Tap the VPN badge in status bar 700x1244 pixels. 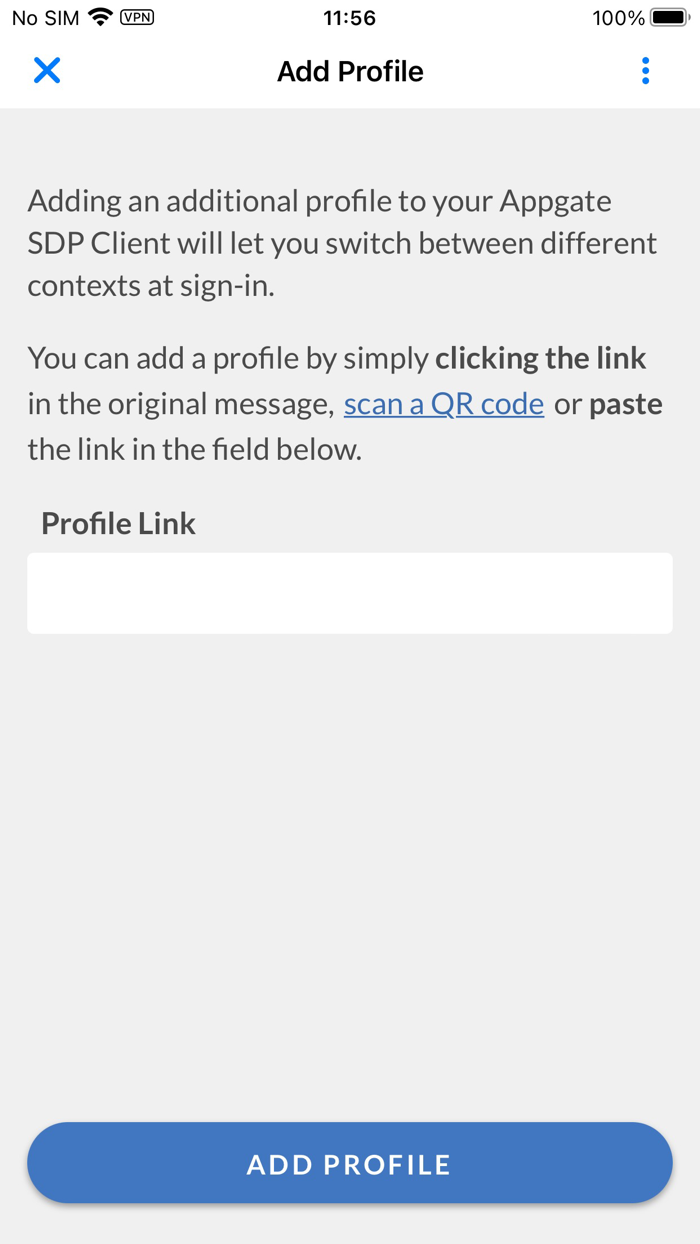pos(135,17)
